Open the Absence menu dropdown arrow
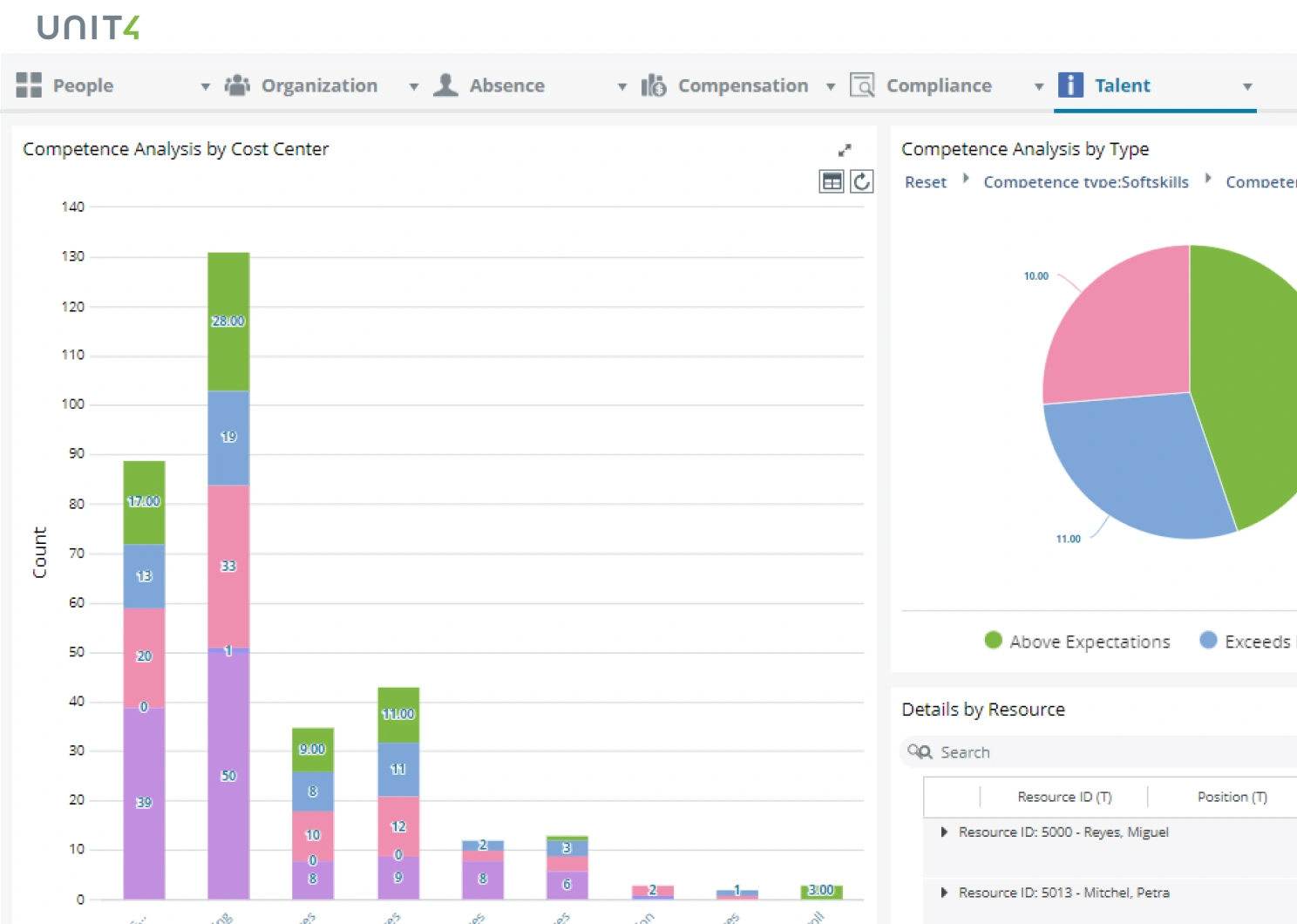The width and height of the screenshot is (1297, 924). tap(622, 86)
